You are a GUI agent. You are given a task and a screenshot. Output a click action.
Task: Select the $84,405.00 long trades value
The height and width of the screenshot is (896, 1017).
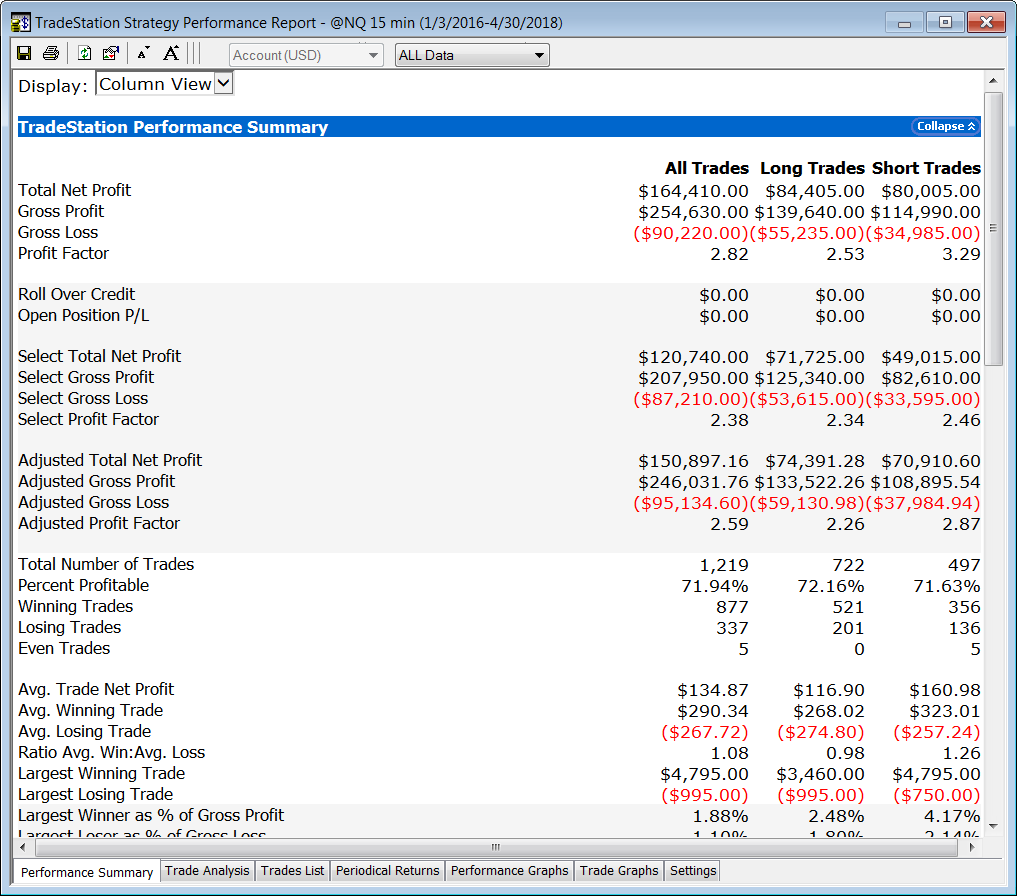point(815,191)
